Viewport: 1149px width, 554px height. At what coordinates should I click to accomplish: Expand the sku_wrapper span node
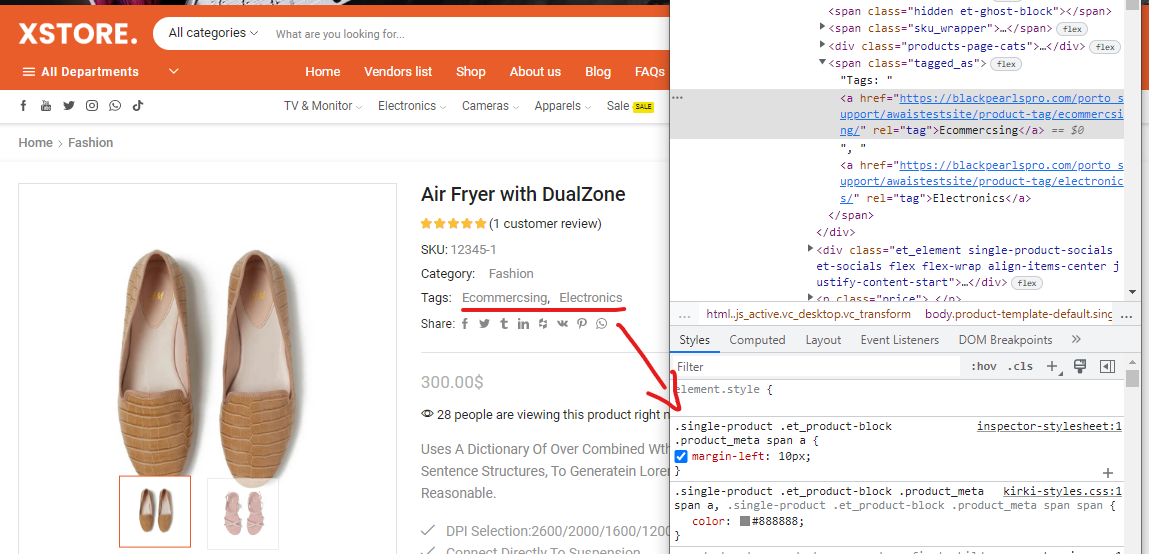pos(823,28)
